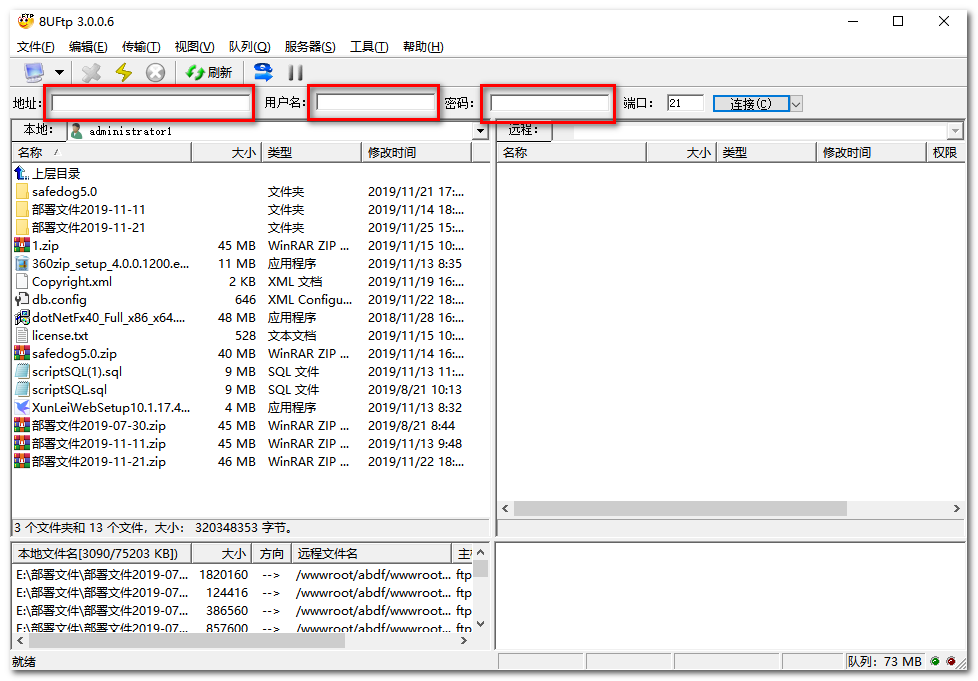Select the license.txt file icon
The image size is (978, 681).
tap(22, 336)
